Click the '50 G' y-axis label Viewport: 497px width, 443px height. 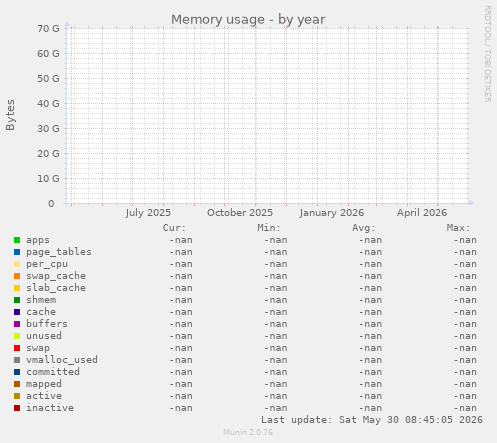tap(48, 79)
